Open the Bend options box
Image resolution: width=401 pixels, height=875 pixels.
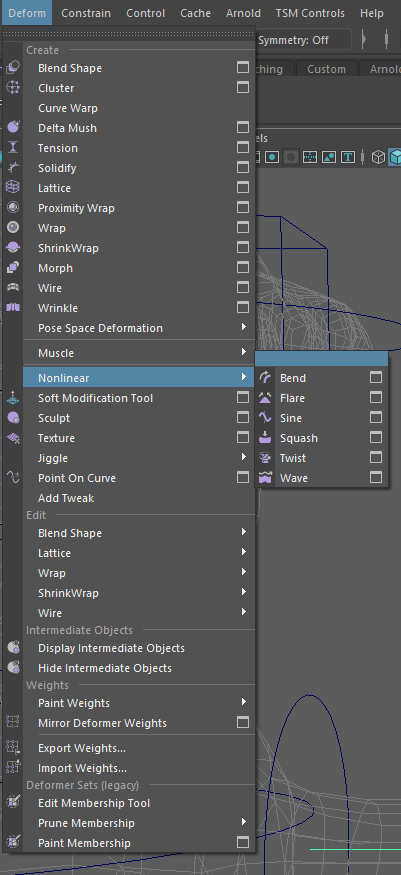pyautogui.click(x=376, y=378)
